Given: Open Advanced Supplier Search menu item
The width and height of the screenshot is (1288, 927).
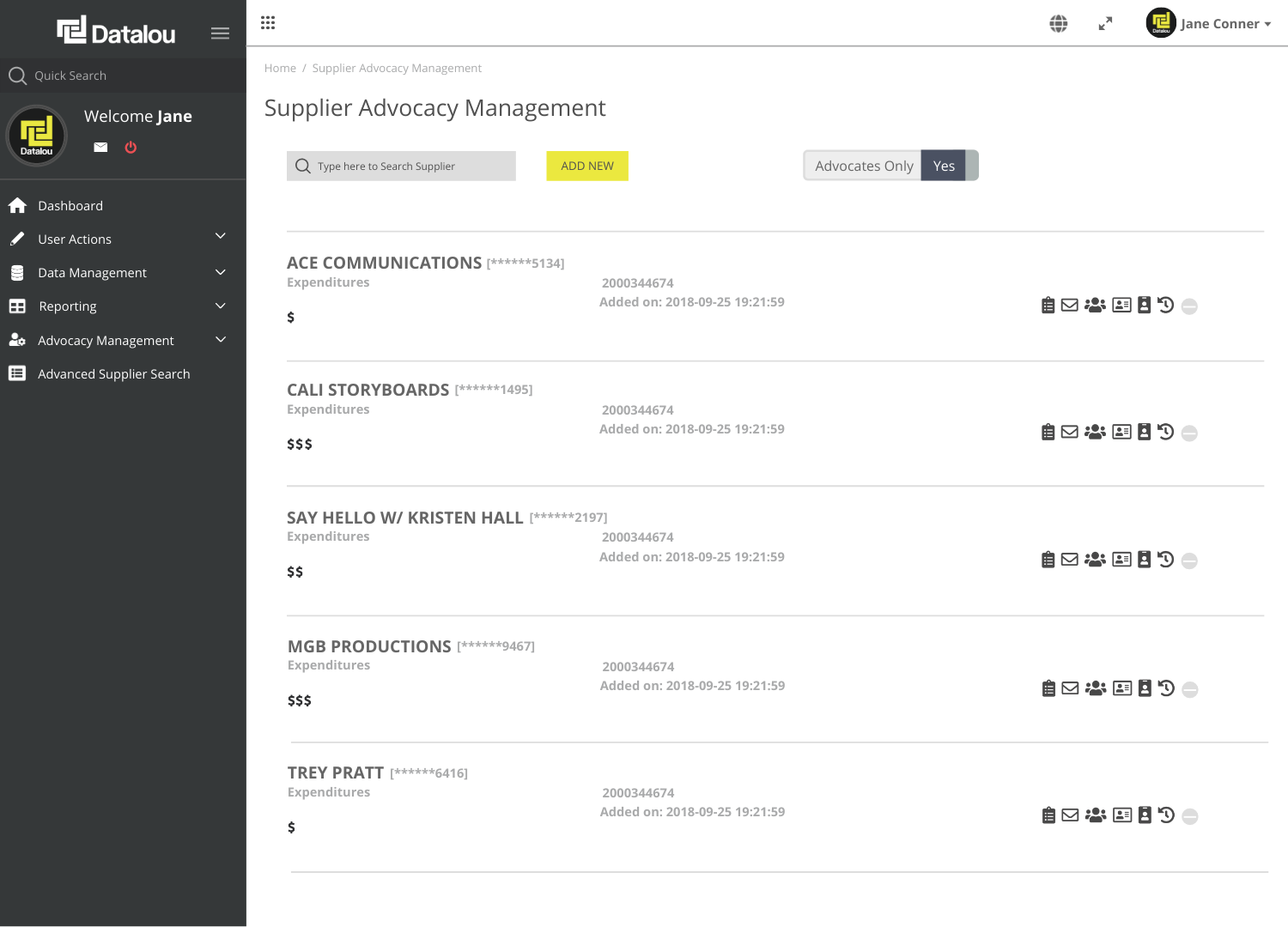Looking at the screenshot, I should tap(113, 374).
